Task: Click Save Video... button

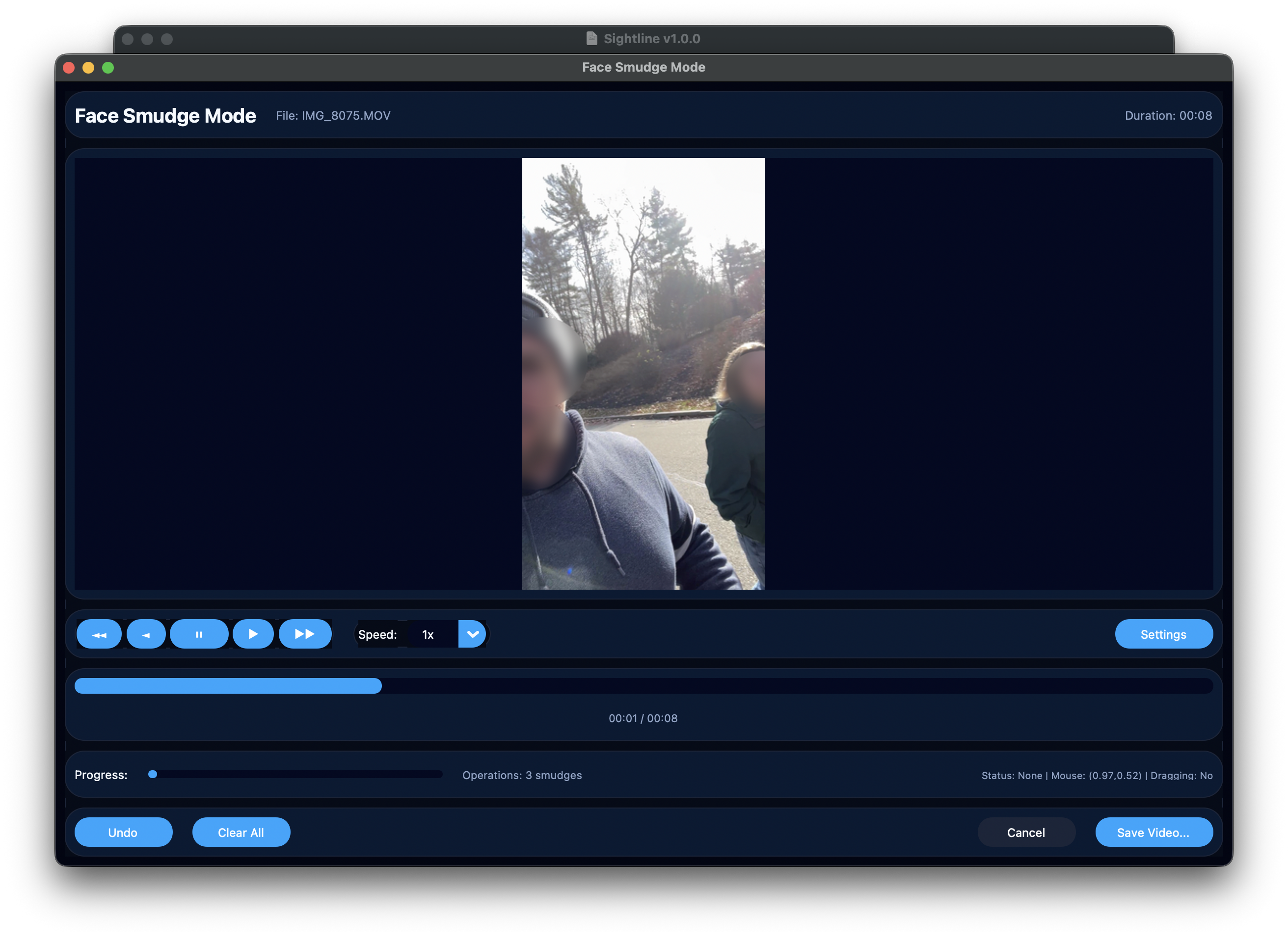Action: tap(1153, 832)
